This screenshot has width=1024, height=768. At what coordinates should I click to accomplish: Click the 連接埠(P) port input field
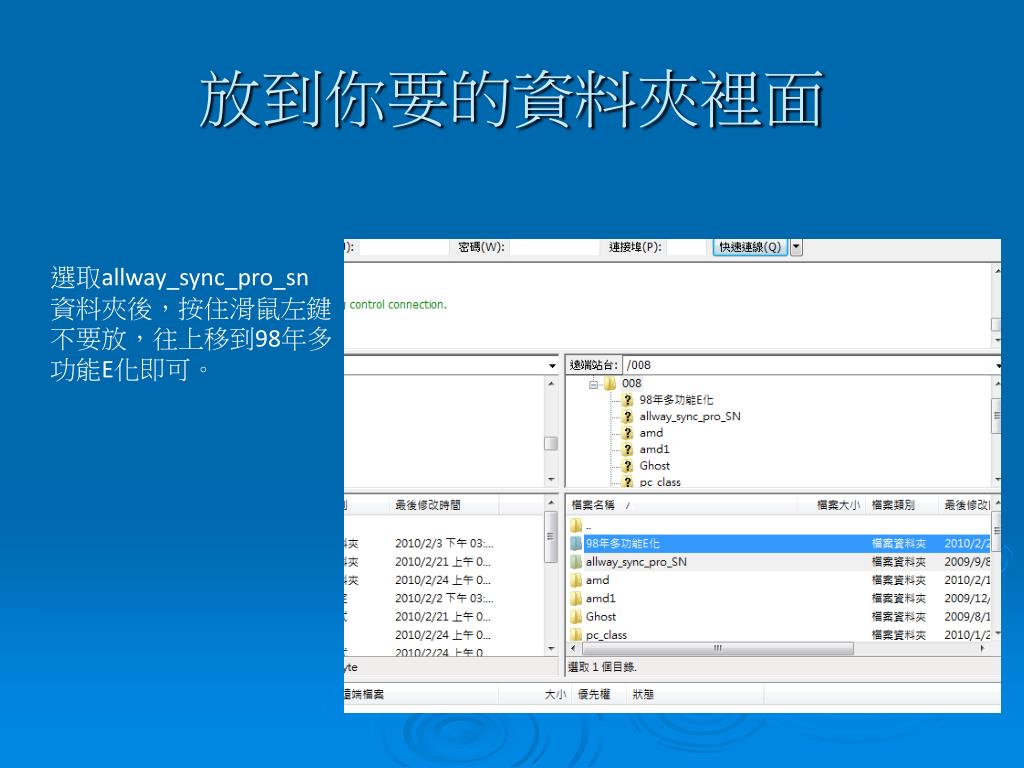click(x=686, y=248)
